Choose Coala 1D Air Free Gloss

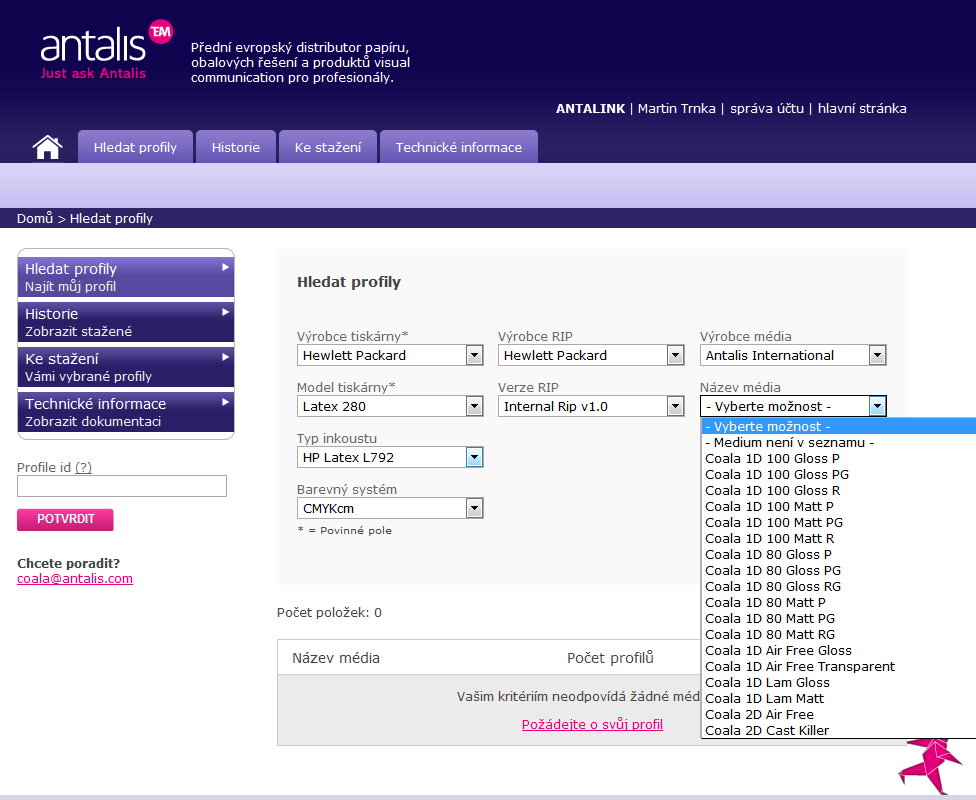pos(838,651)
